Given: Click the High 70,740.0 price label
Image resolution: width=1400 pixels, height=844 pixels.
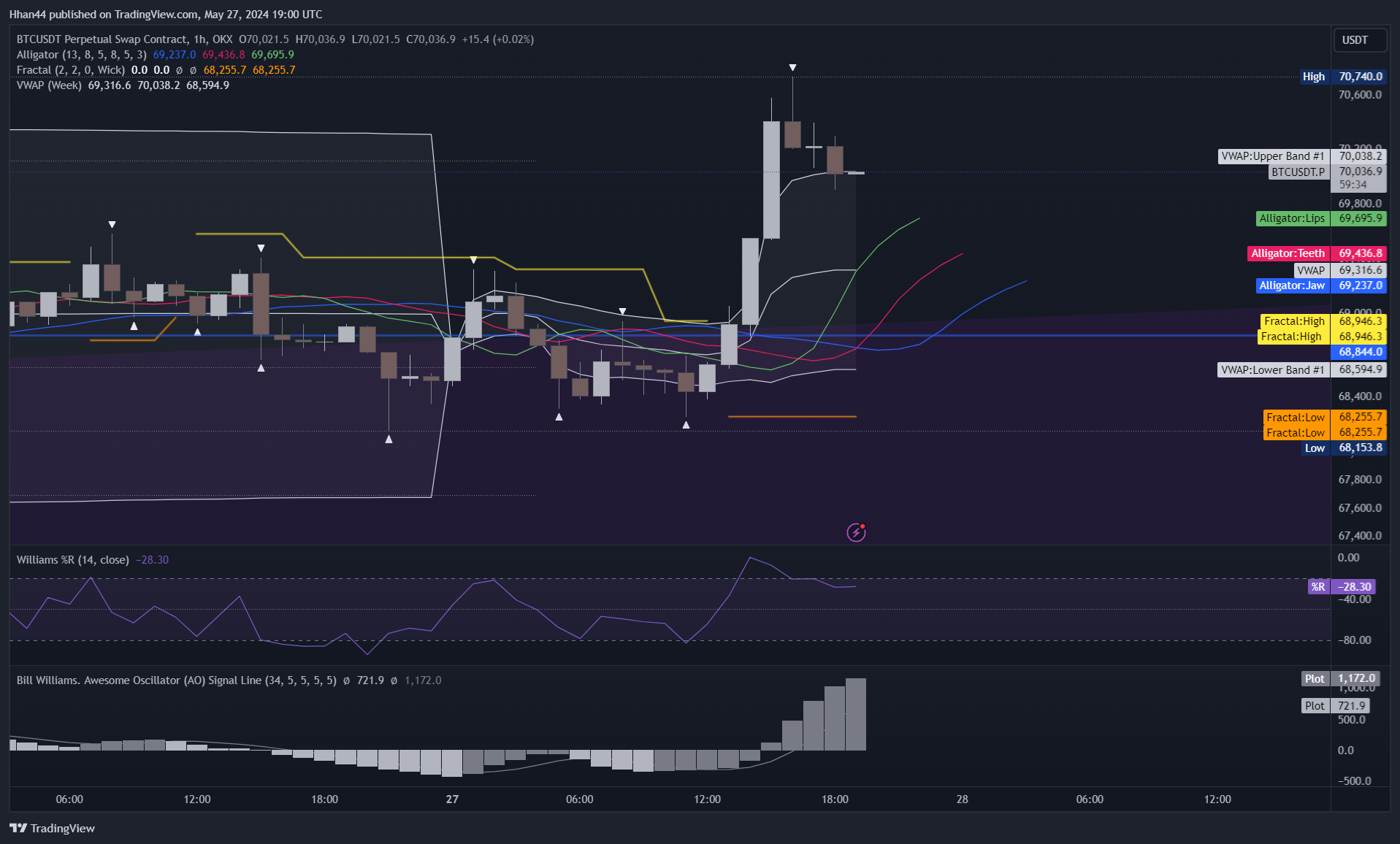Looking at the screenshot, I should point(1343,77).
